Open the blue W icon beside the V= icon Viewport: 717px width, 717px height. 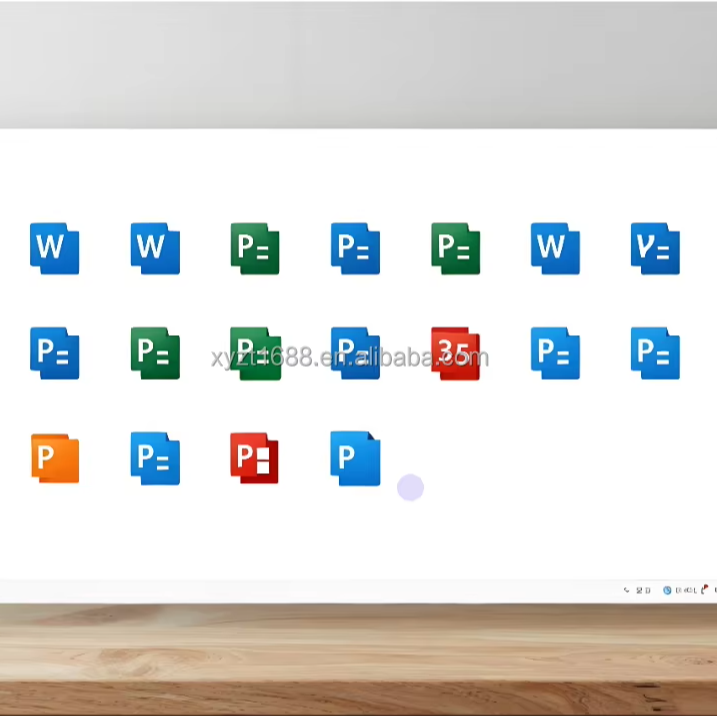[x=555, y=248]
